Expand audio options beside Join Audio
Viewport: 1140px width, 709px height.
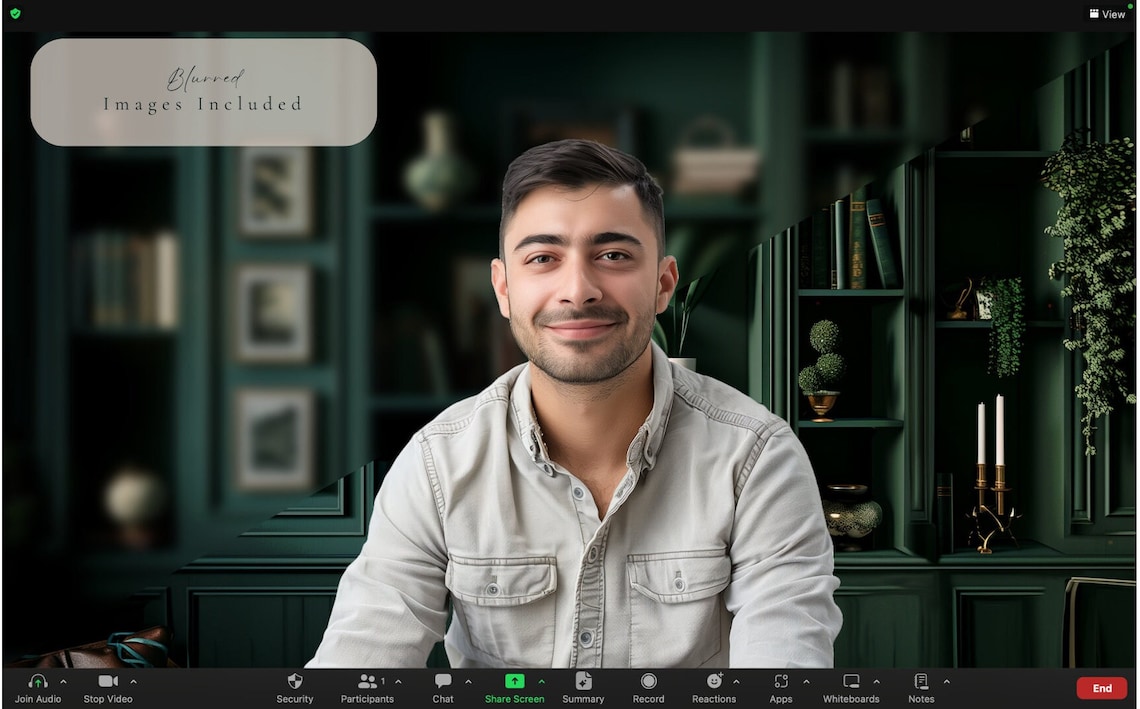[62, 683]
